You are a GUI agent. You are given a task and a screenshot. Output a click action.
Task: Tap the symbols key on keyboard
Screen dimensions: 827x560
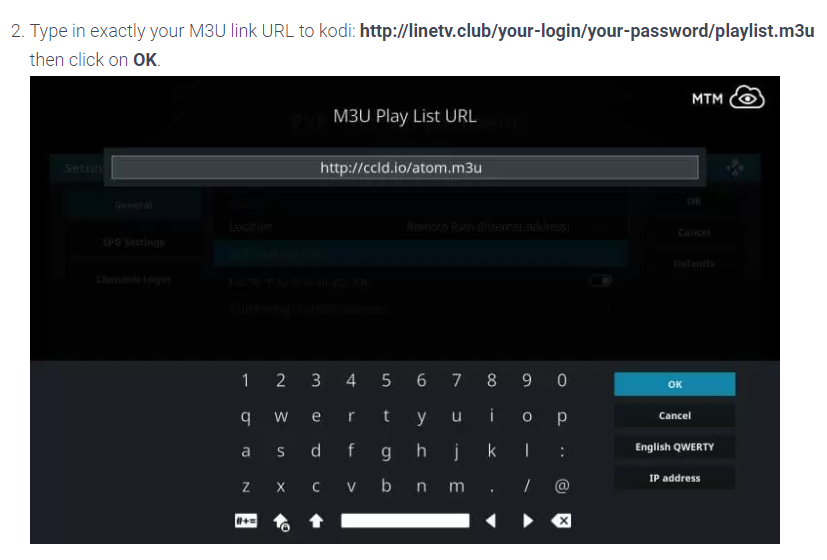point(246,521)
